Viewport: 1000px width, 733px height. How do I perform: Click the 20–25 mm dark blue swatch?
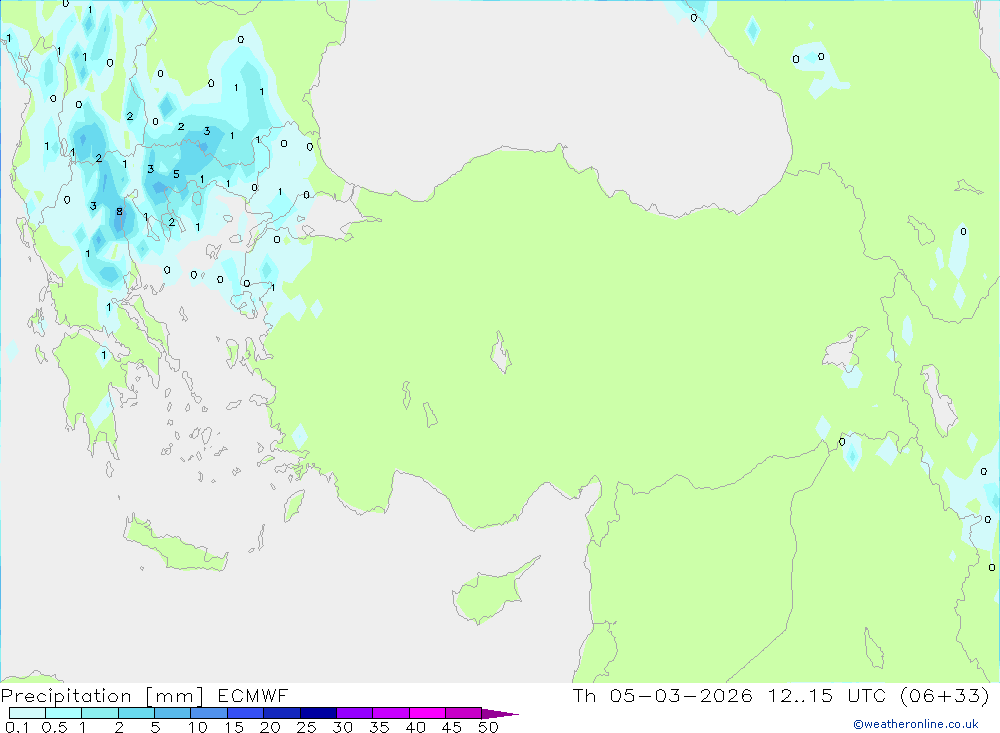281,713
